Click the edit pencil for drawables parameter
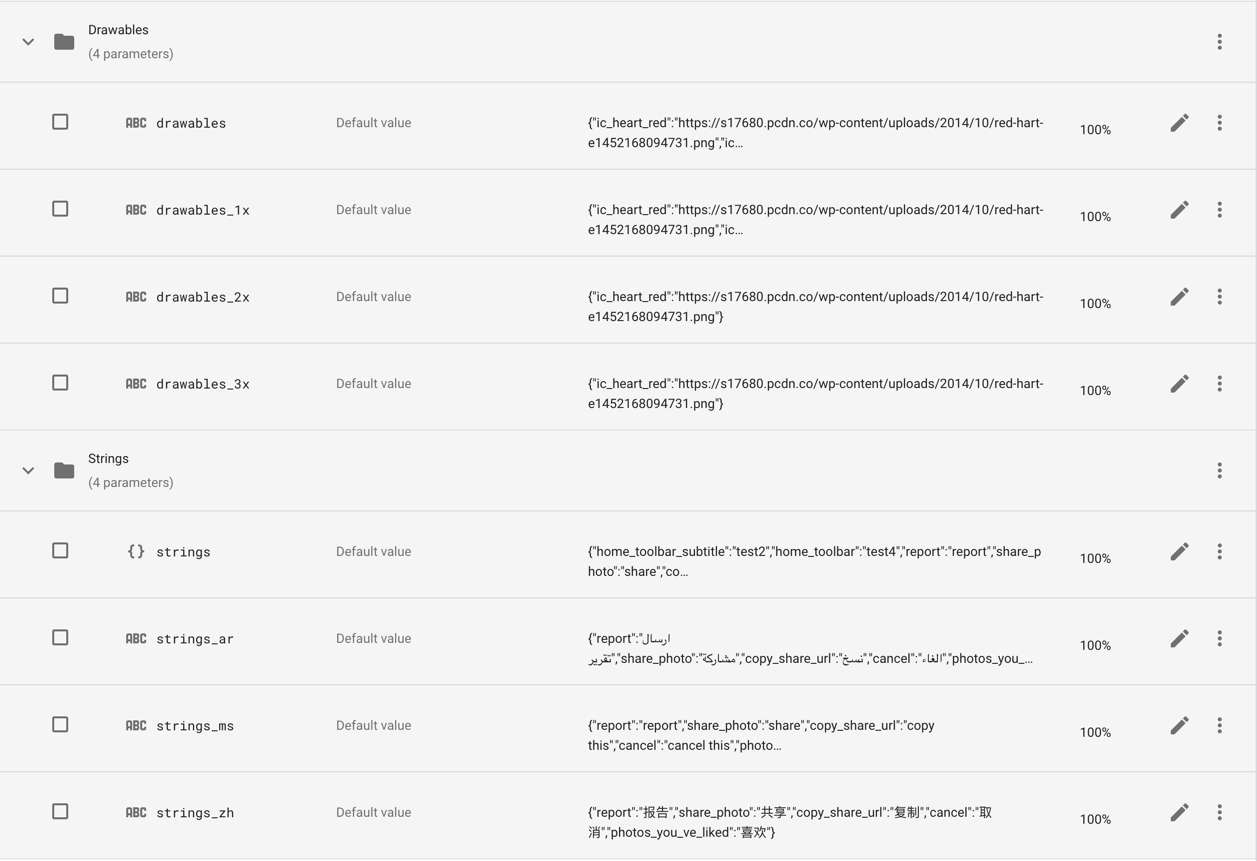 click(x=1179, y=123)
